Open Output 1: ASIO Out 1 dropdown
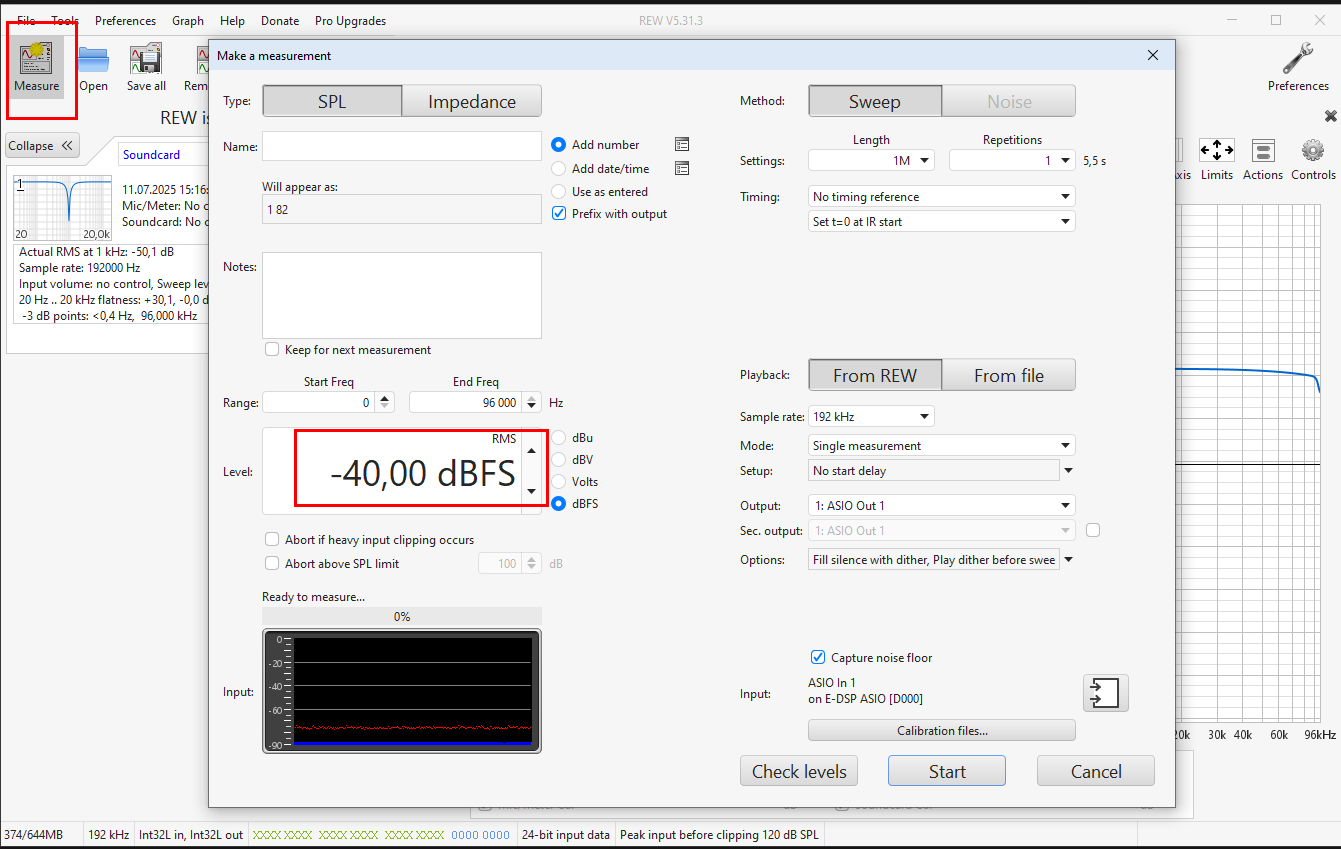Screen dimensions: 1341x849 [941, 506]
